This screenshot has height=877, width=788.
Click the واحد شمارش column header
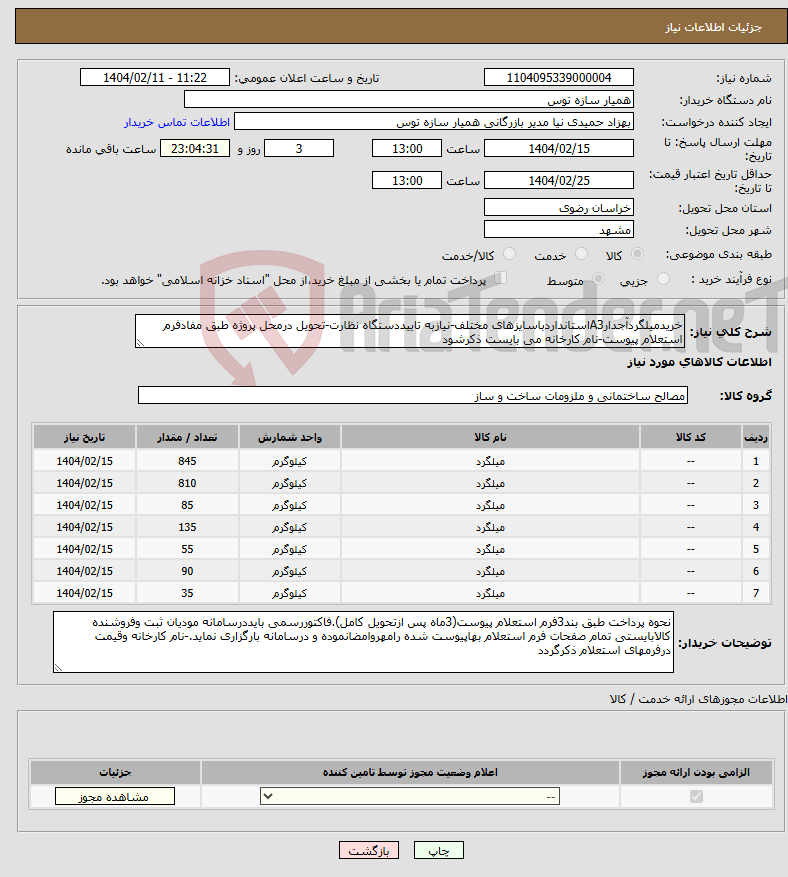point(290,437)
